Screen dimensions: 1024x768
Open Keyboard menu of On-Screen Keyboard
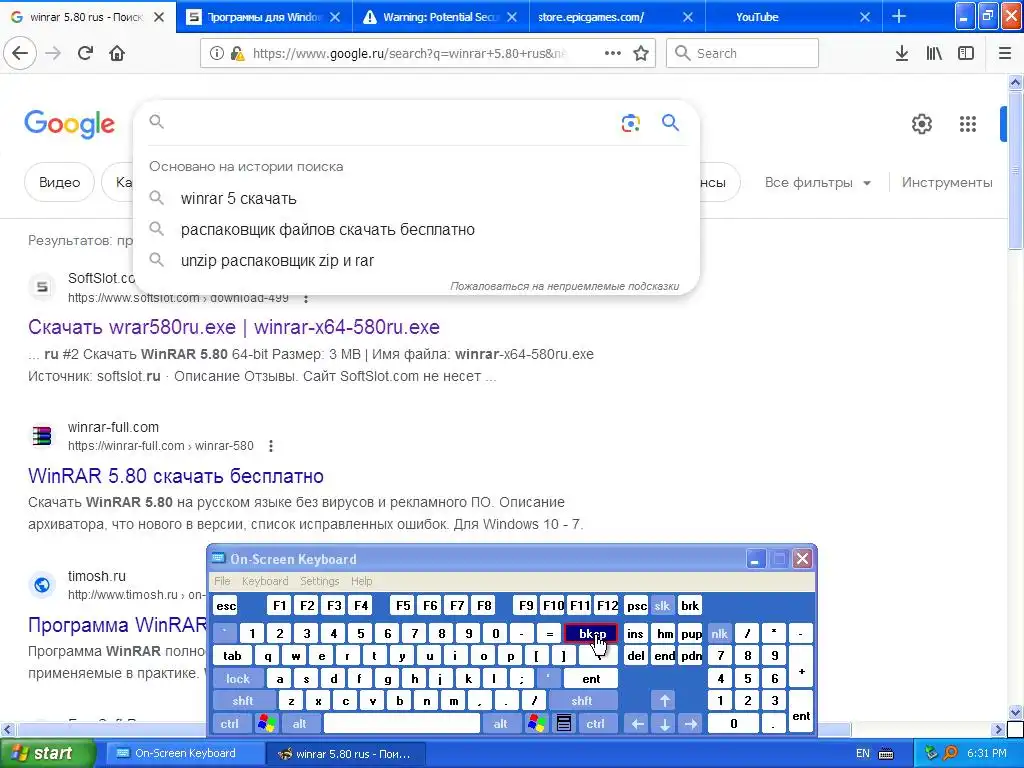point(264,581)
